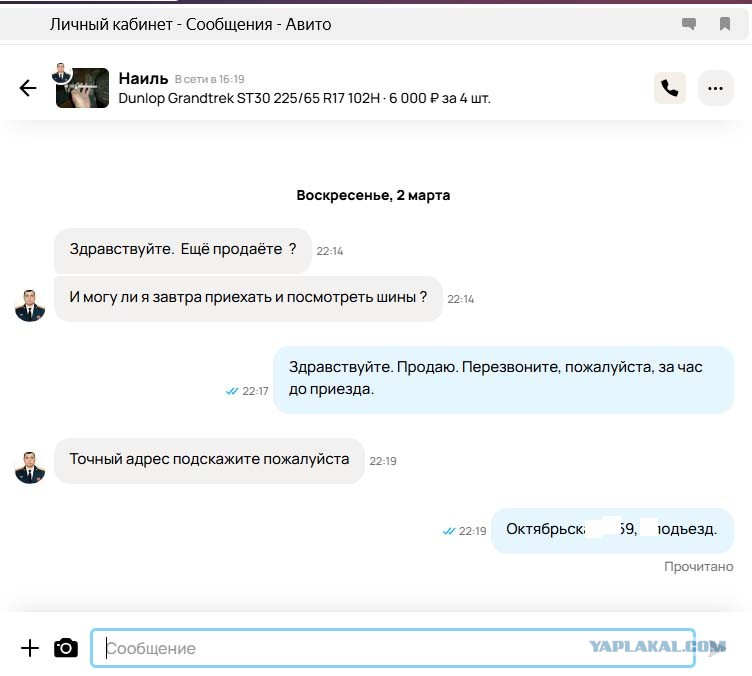Click avatar beside 'Точный адрес' message
Image resolution: width=752 pixels, height=676 pixels.
click(x=30, y=467)
